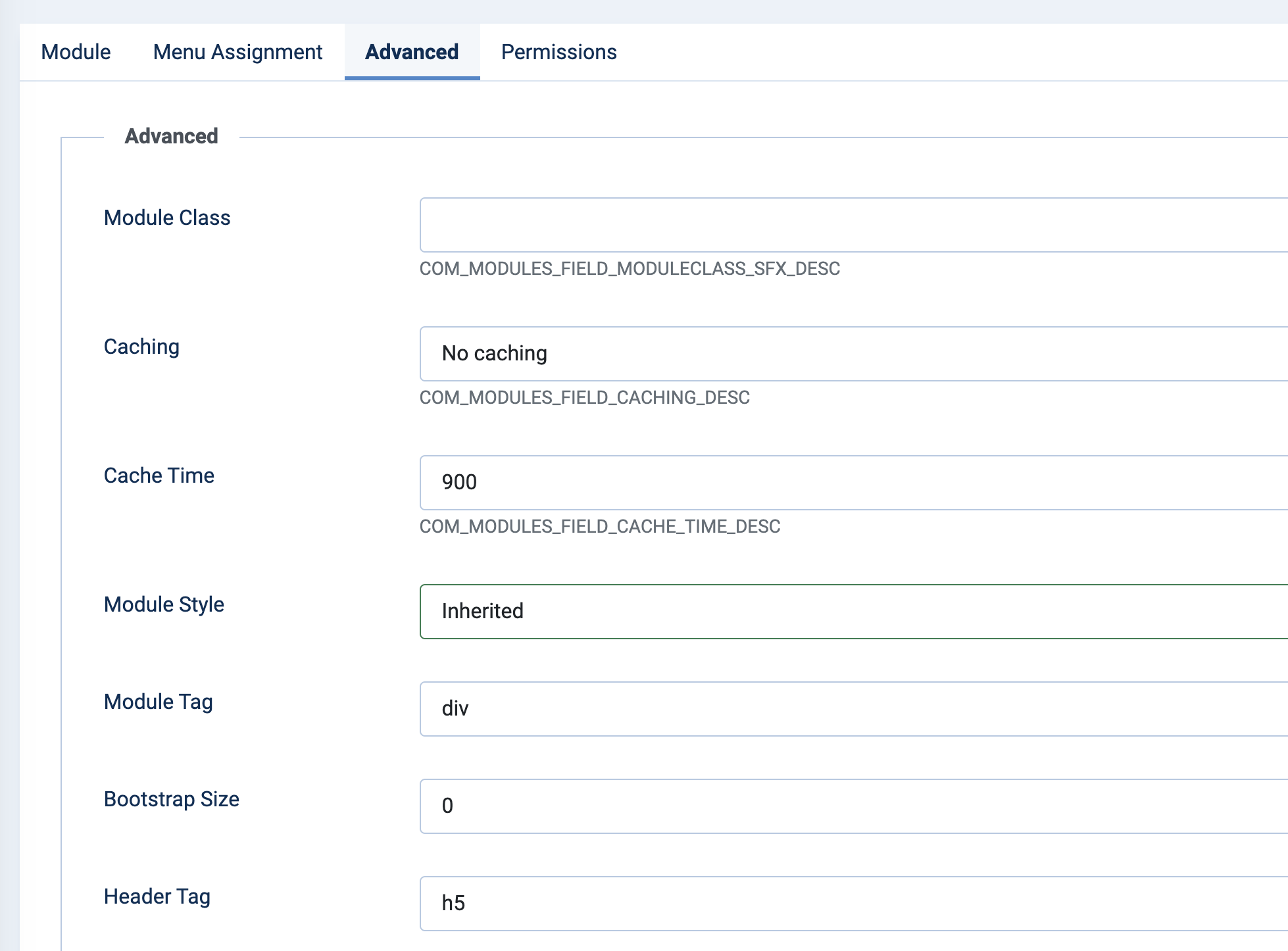1288x951 pixels.
Task: Click the Module Class label
Action: tap(166, 218)
